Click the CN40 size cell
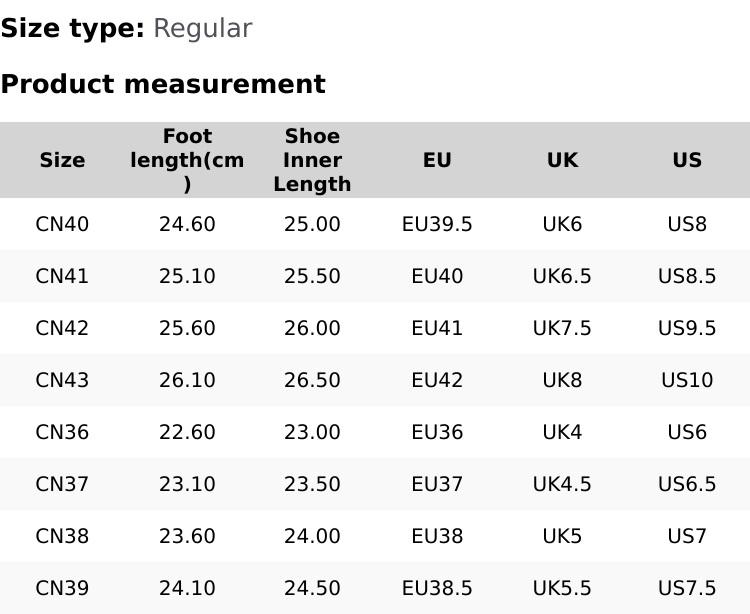Viewport: 750px width, 614px height. click(62, 224)
